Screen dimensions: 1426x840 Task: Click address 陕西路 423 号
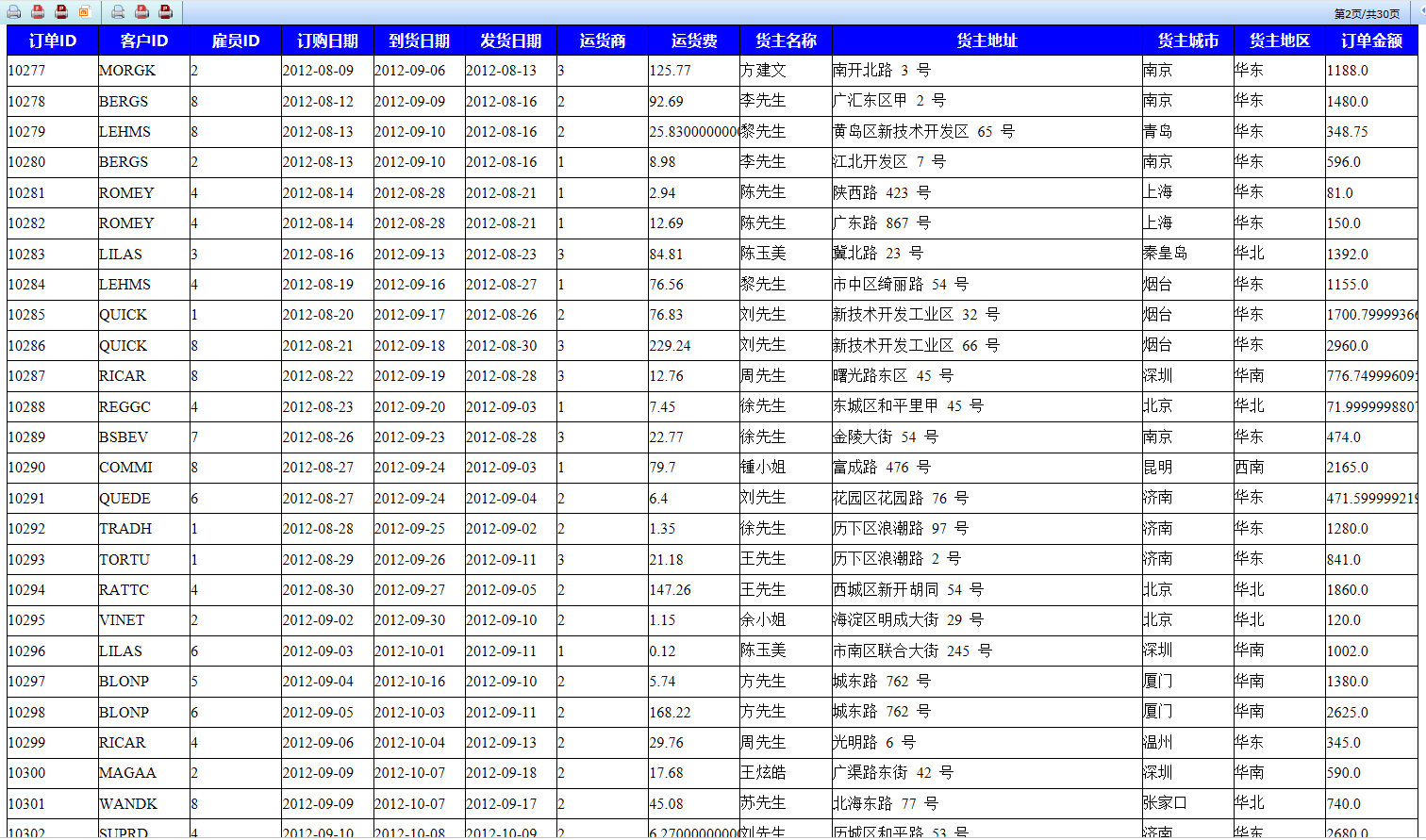coord(882,193)
